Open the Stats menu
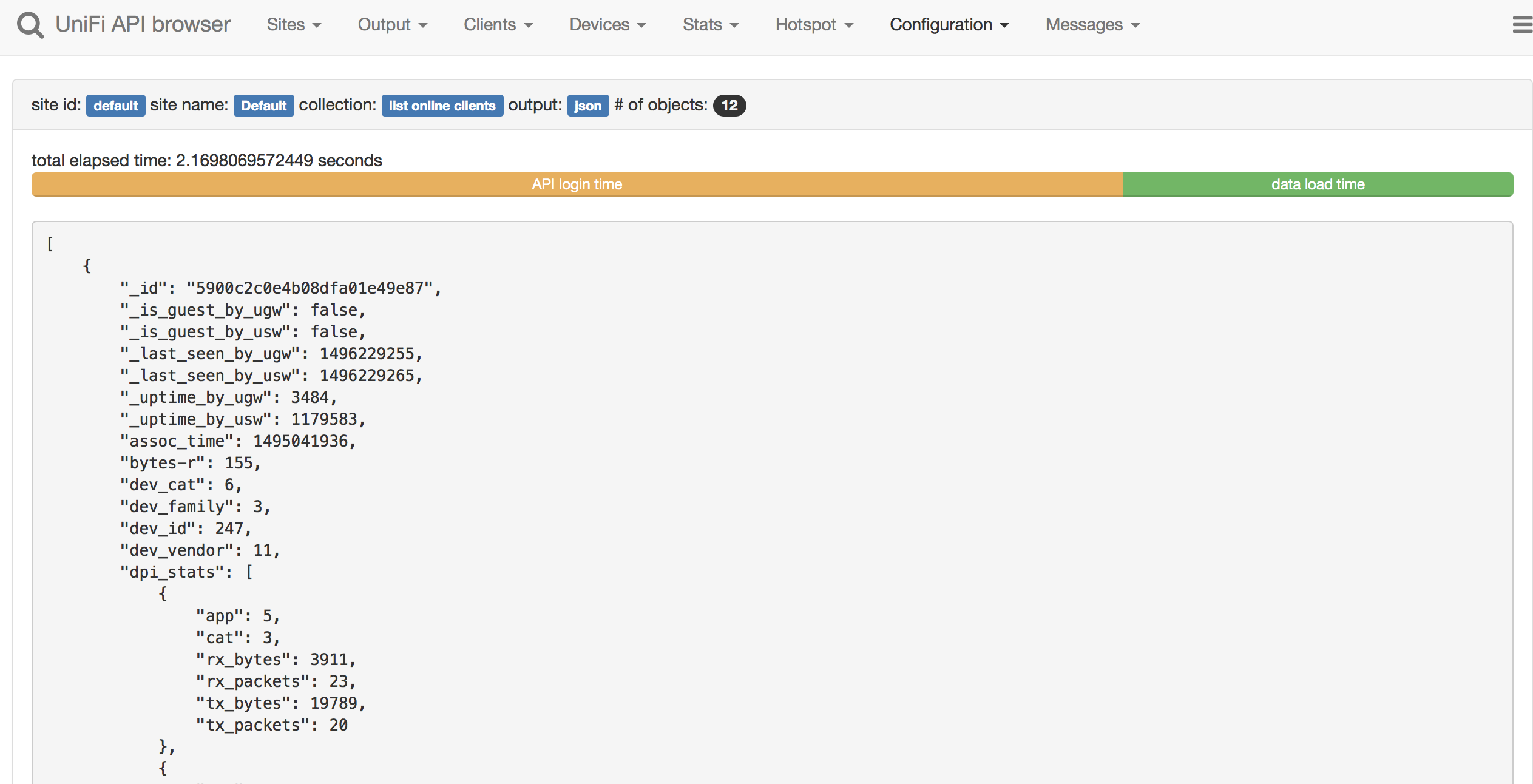Viewport: 1533px width, 784px height. [x=710, y=25]
